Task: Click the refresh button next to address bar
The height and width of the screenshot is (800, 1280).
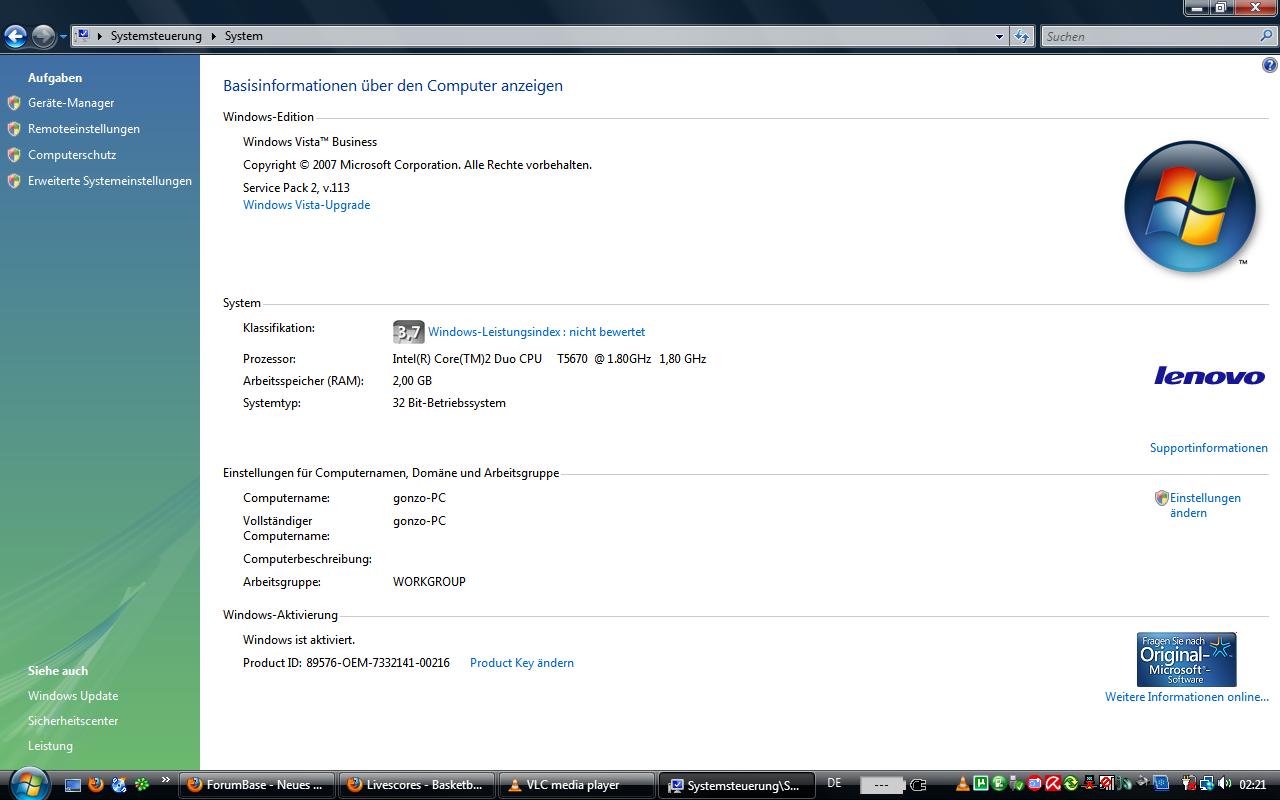Action: (1021, 36)
